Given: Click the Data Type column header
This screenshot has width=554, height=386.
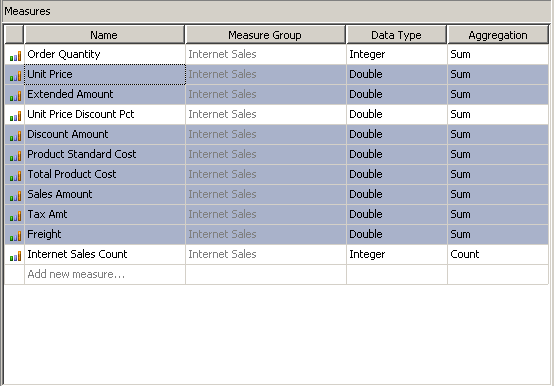Looking at the screenshot, I should [x=396, y=35].
